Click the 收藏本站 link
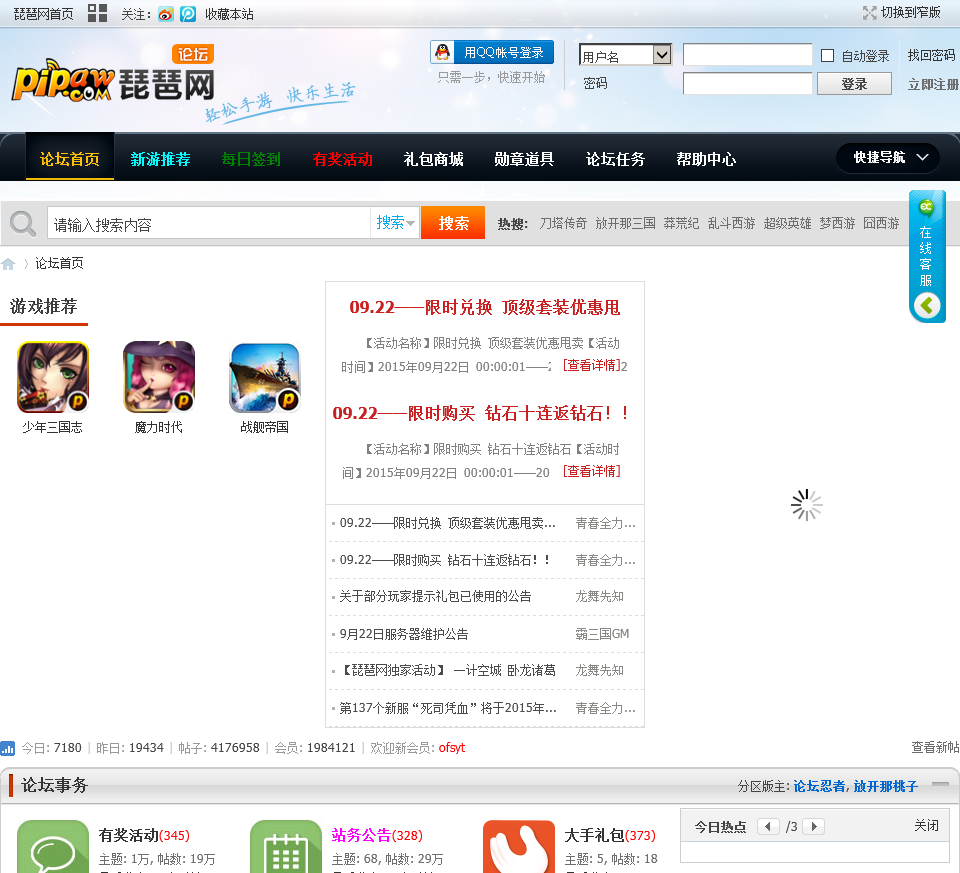This screenshot has width=960, height=873. tap(229, 14)
